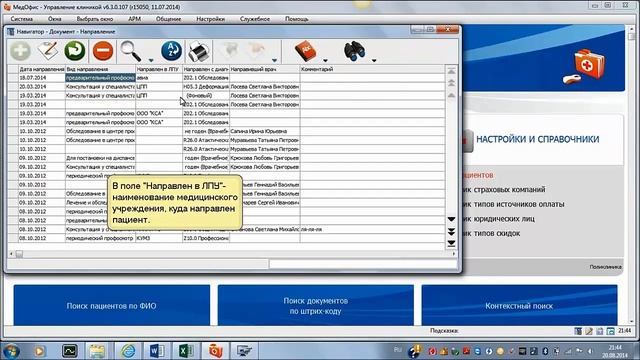The height and width of the screenshot is (360, 640).
Task: Open the Выбрать окно menu
Action: coord(95,19)
